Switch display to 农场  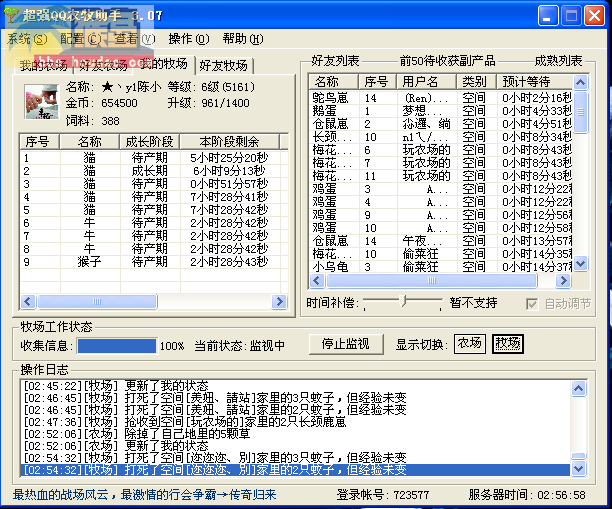470,343
